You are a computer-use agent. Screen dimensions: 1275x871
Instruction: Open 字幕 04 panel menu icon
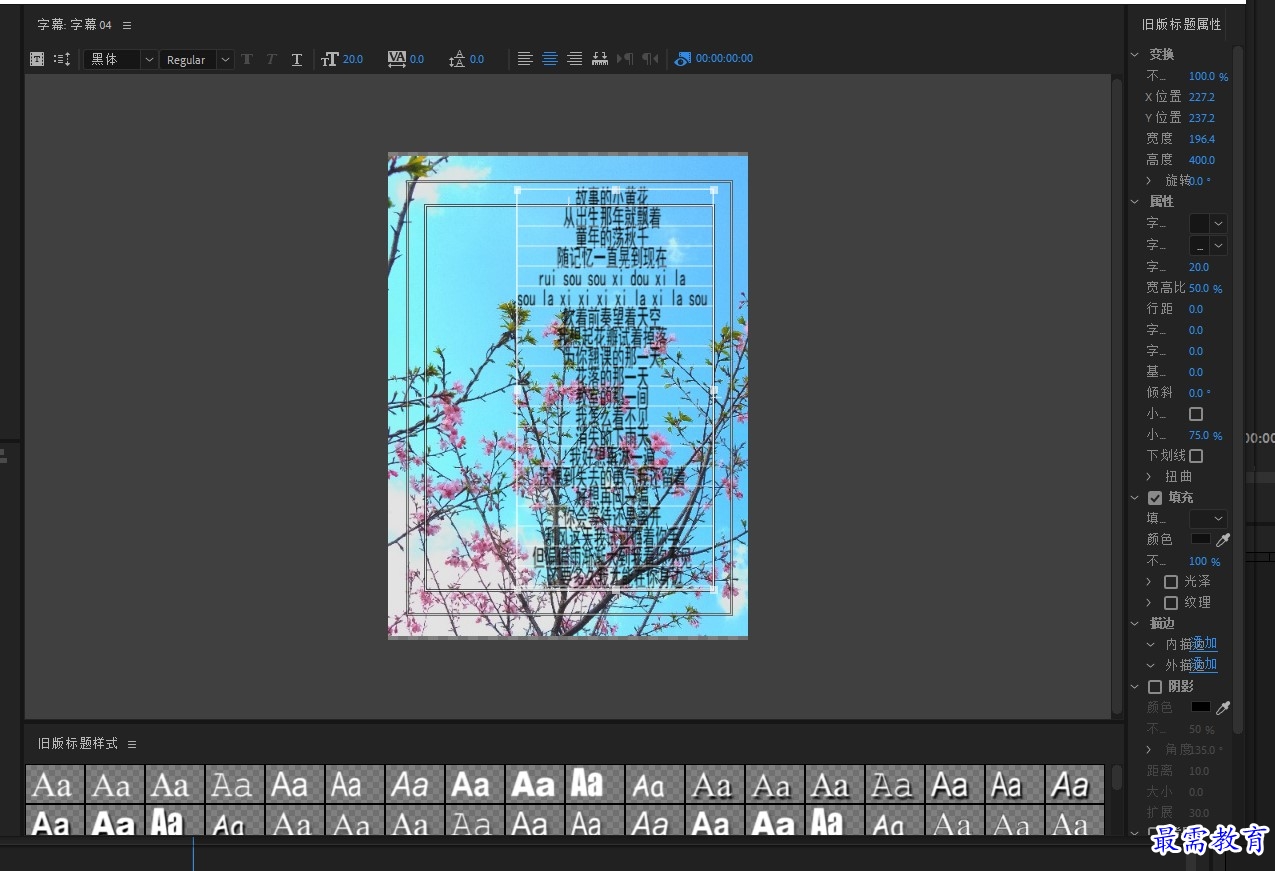point(127,25)
